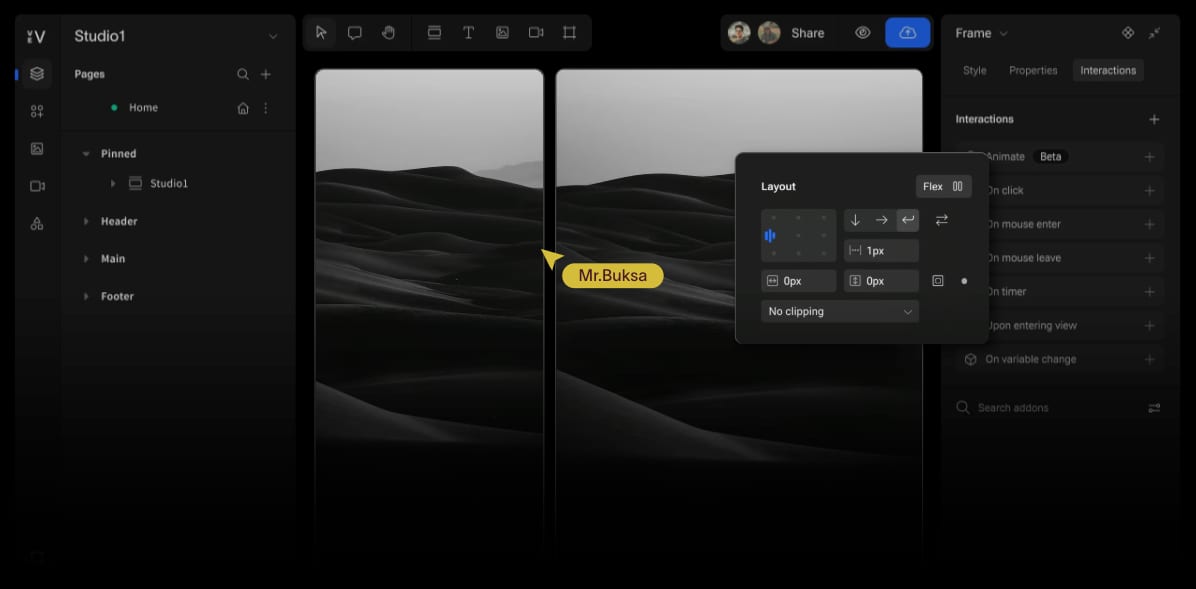Image resolution: width=1196 pixels, height=589 pixels.
Task: Activate the Hand tool for panning
Action: (388, 32)
